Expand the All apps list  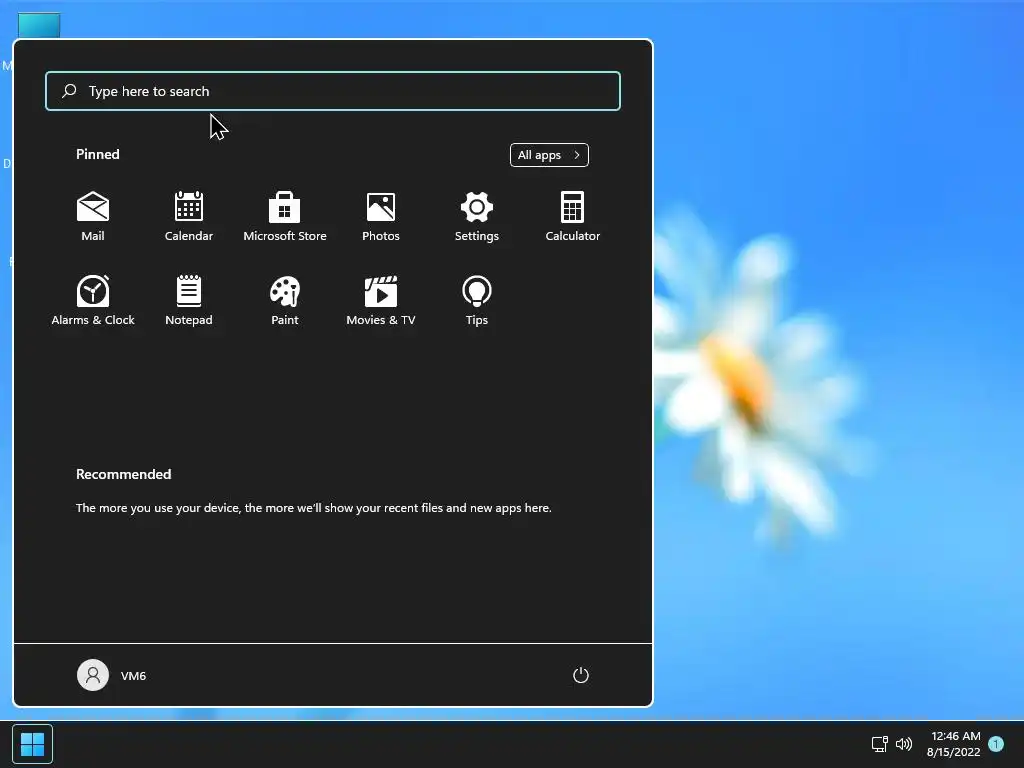(549, 155)
